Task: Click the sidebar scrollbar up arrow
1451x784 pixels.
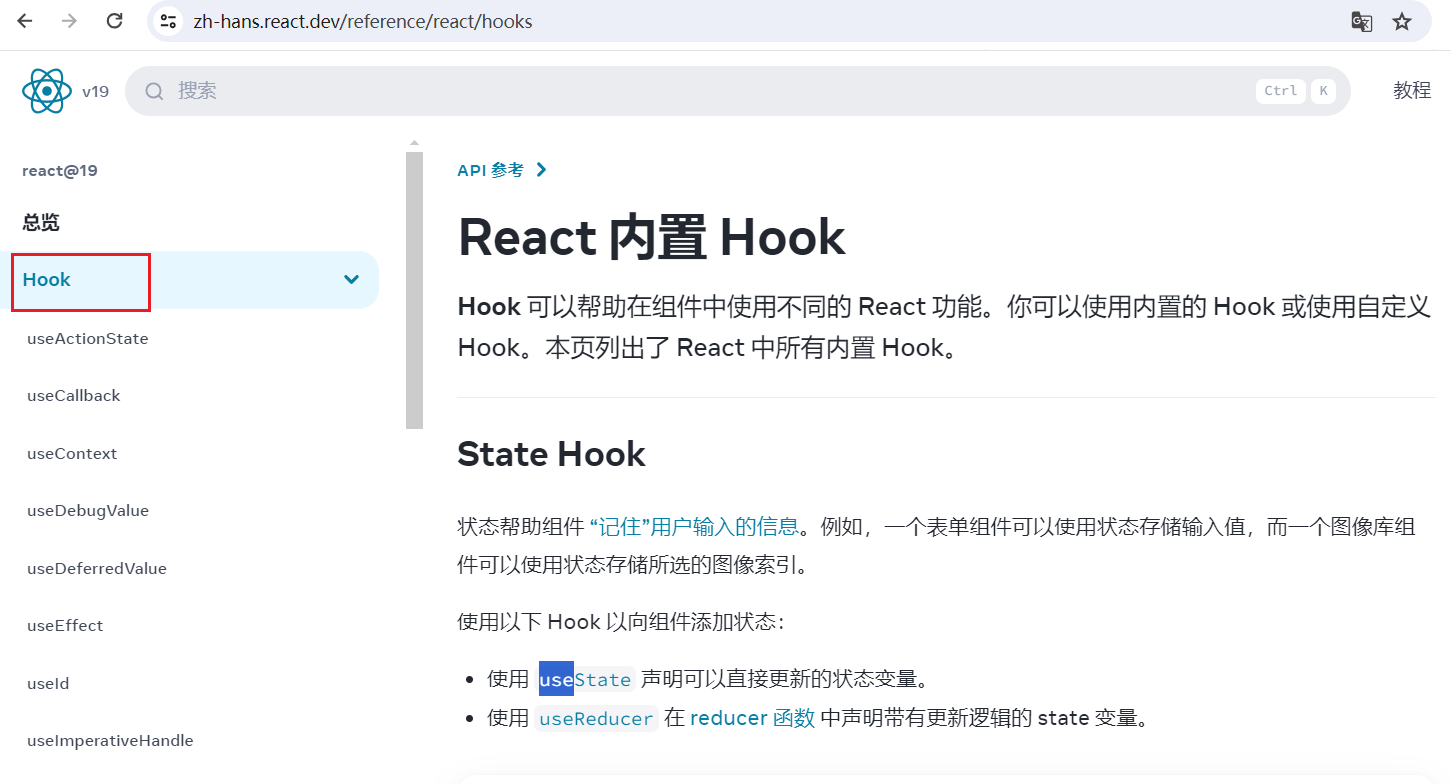Action: tap(414, 143)
